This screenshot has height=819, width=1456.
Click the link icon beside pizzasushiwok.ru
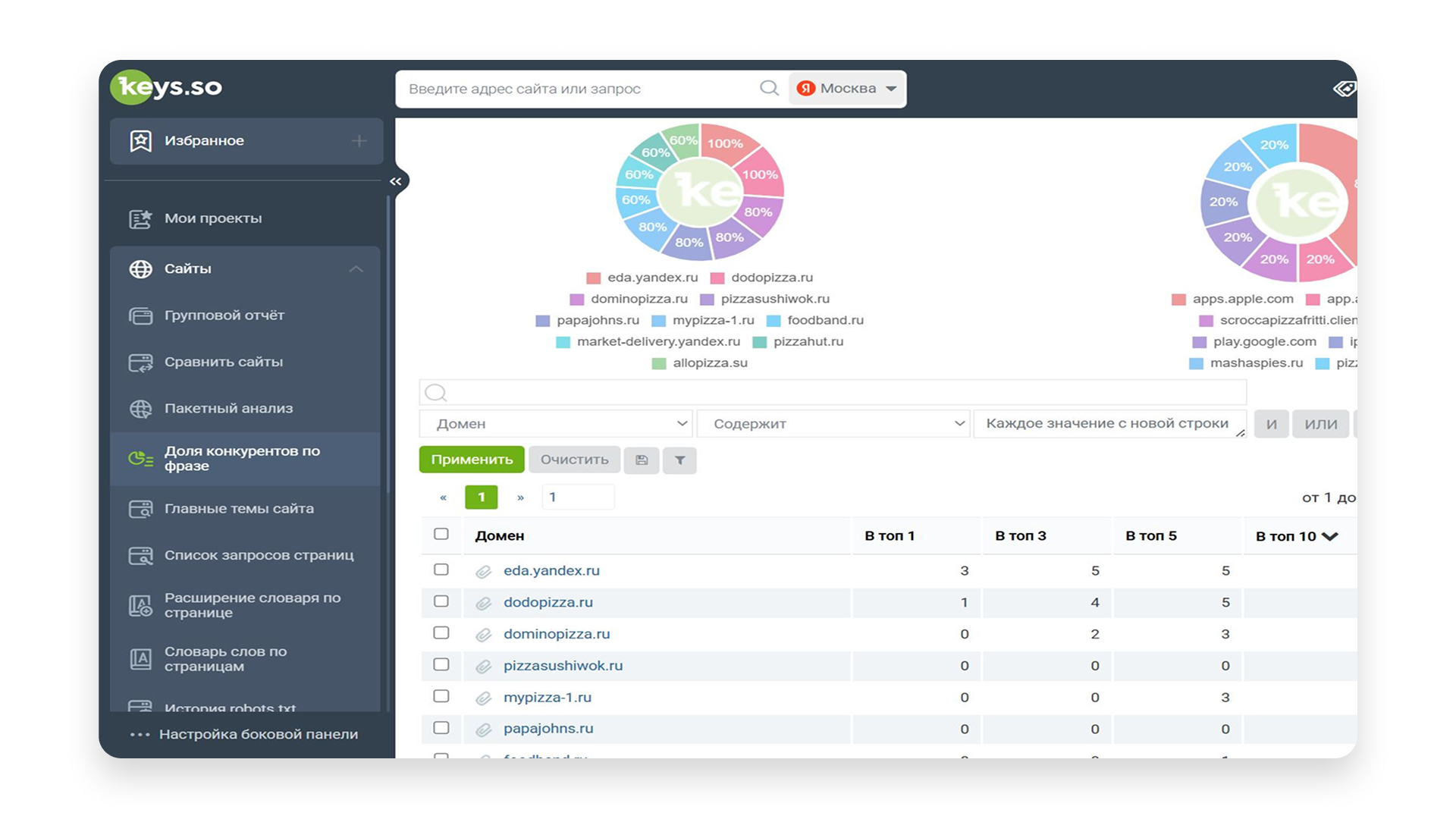click(483, 667)
